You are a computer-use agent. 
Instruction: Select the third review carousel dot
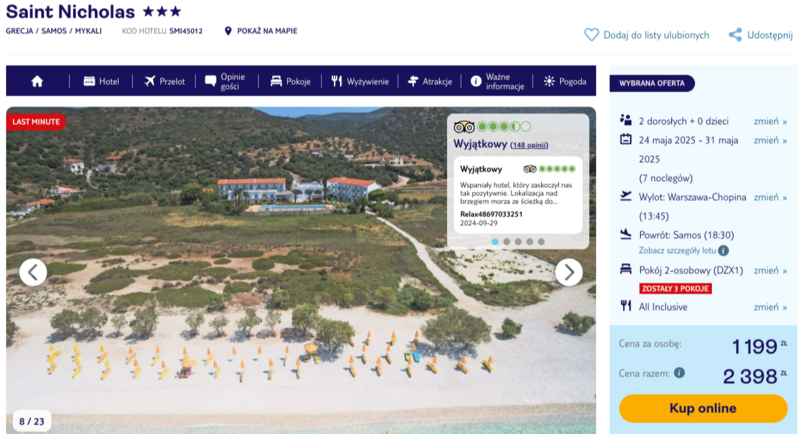(518, 242)
